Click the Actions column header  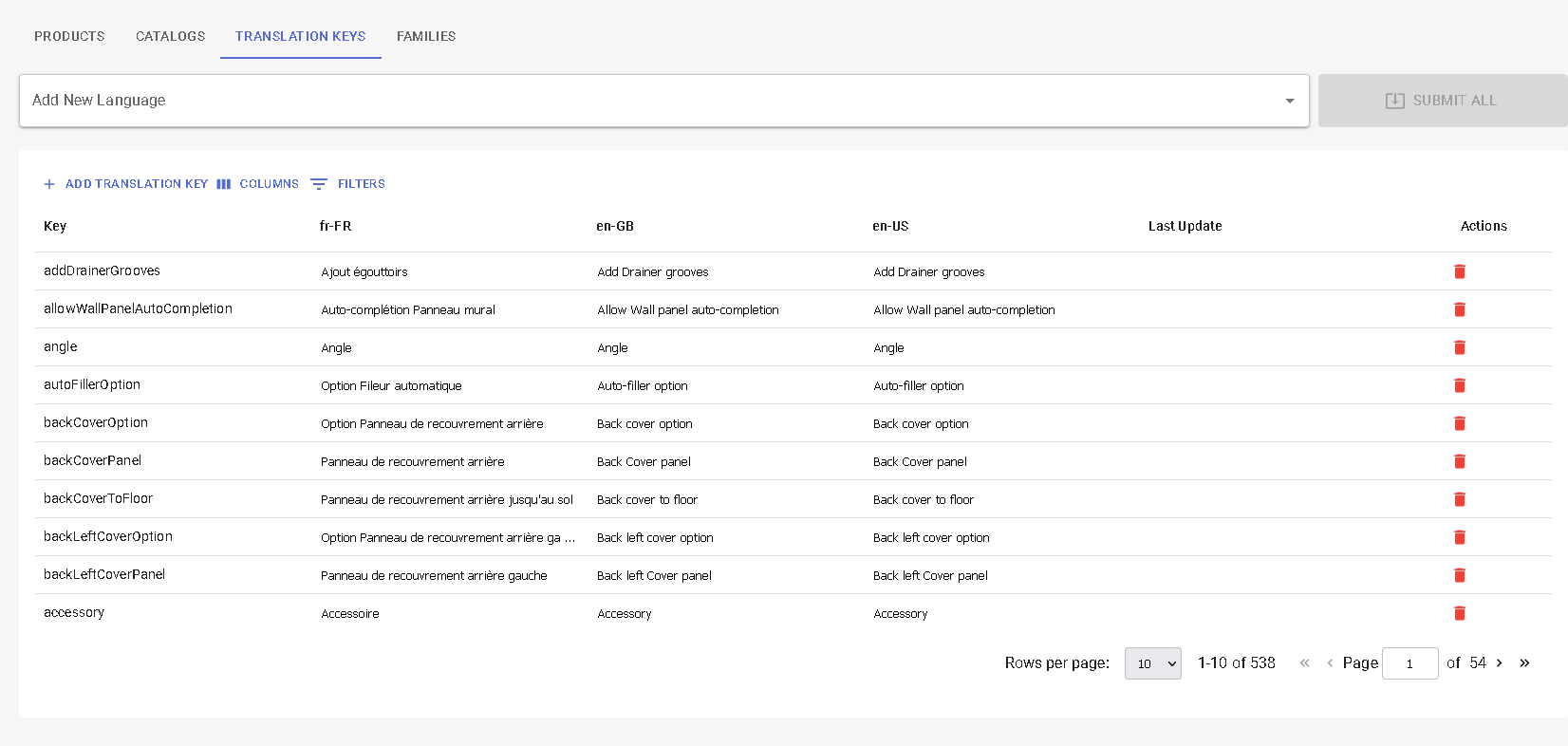pyautogui.click(x=1484, y=226)
